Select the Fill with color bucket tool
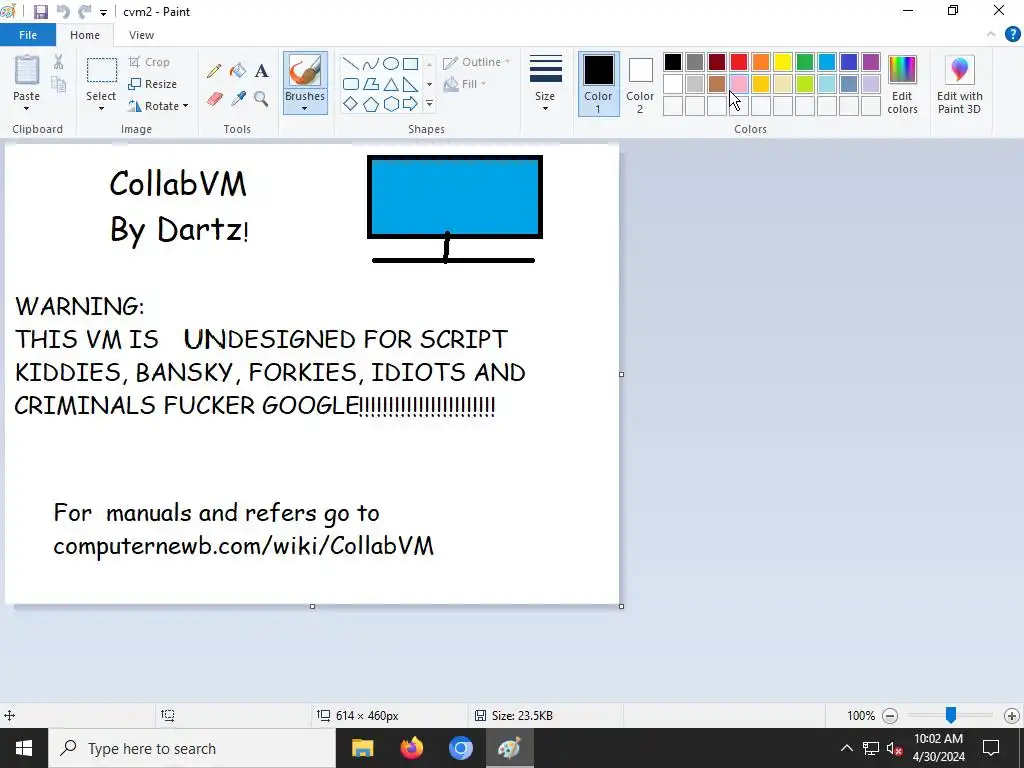This screenshot has height=768, width=1024. click(x=238, y=71)
